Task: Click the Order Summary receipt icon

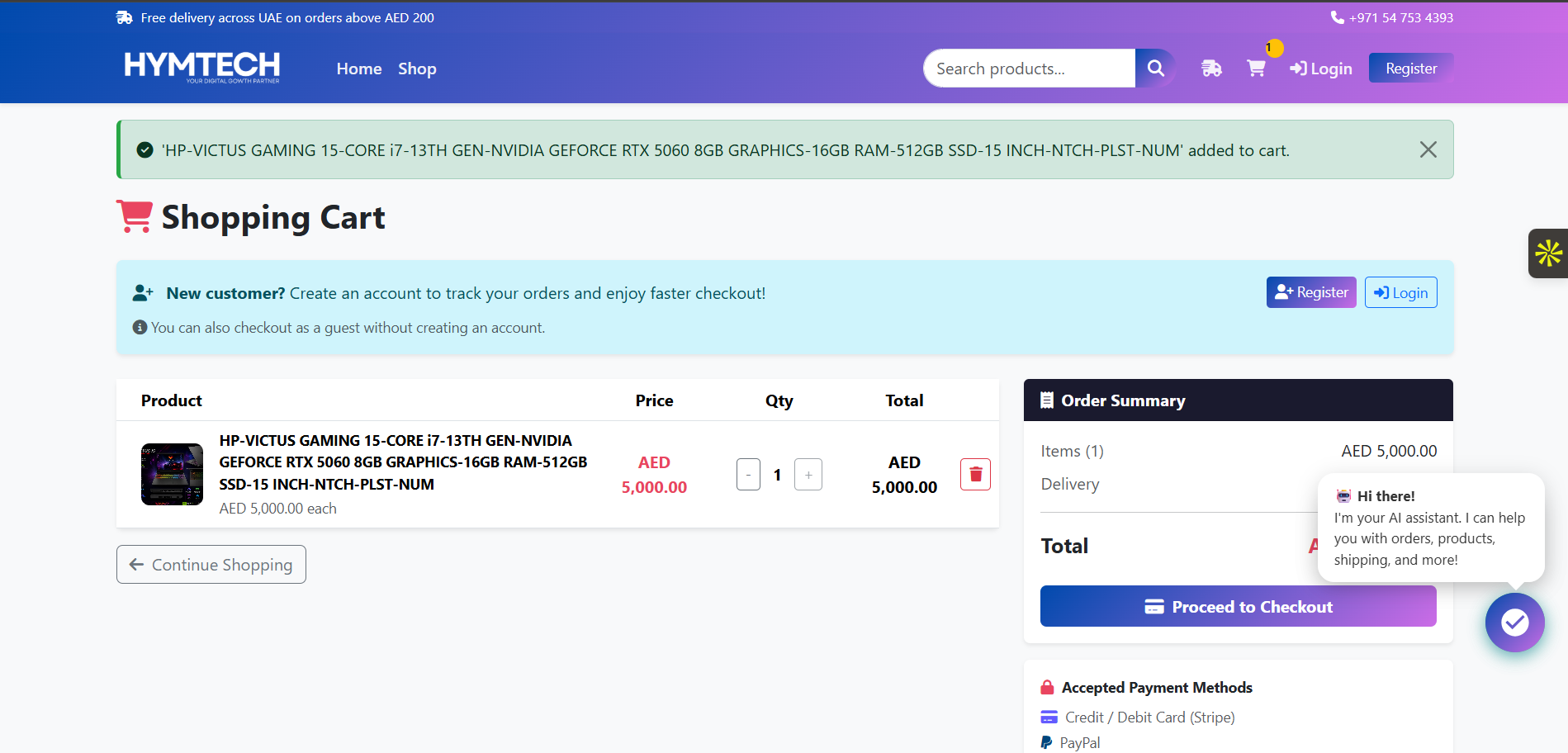Action: [1047, 400]
